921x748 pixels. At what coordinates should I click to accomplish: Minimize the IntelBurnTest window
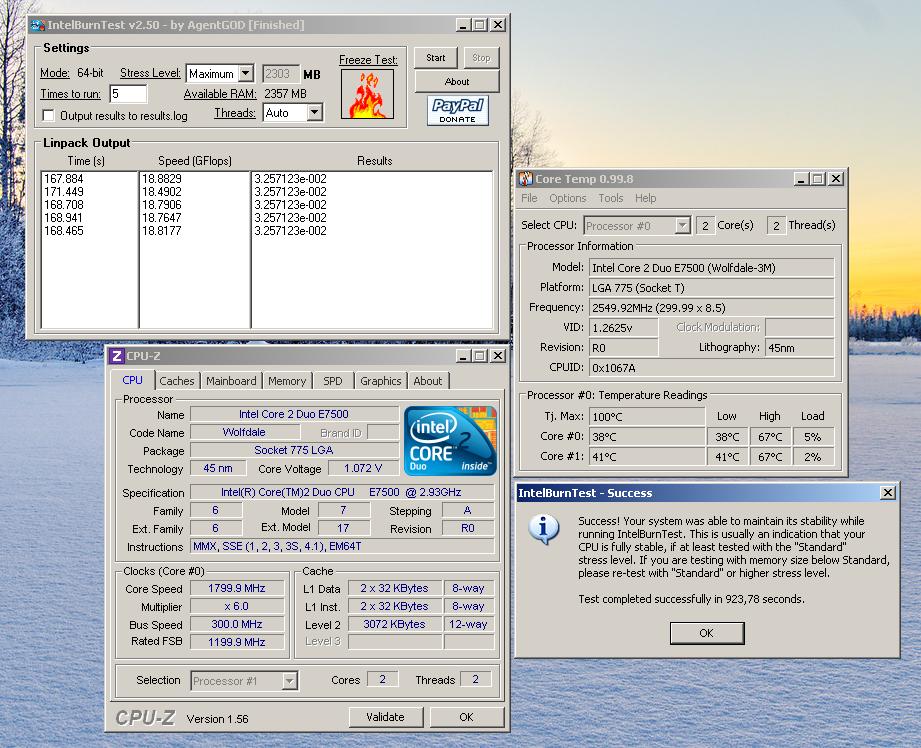point(463,25)
